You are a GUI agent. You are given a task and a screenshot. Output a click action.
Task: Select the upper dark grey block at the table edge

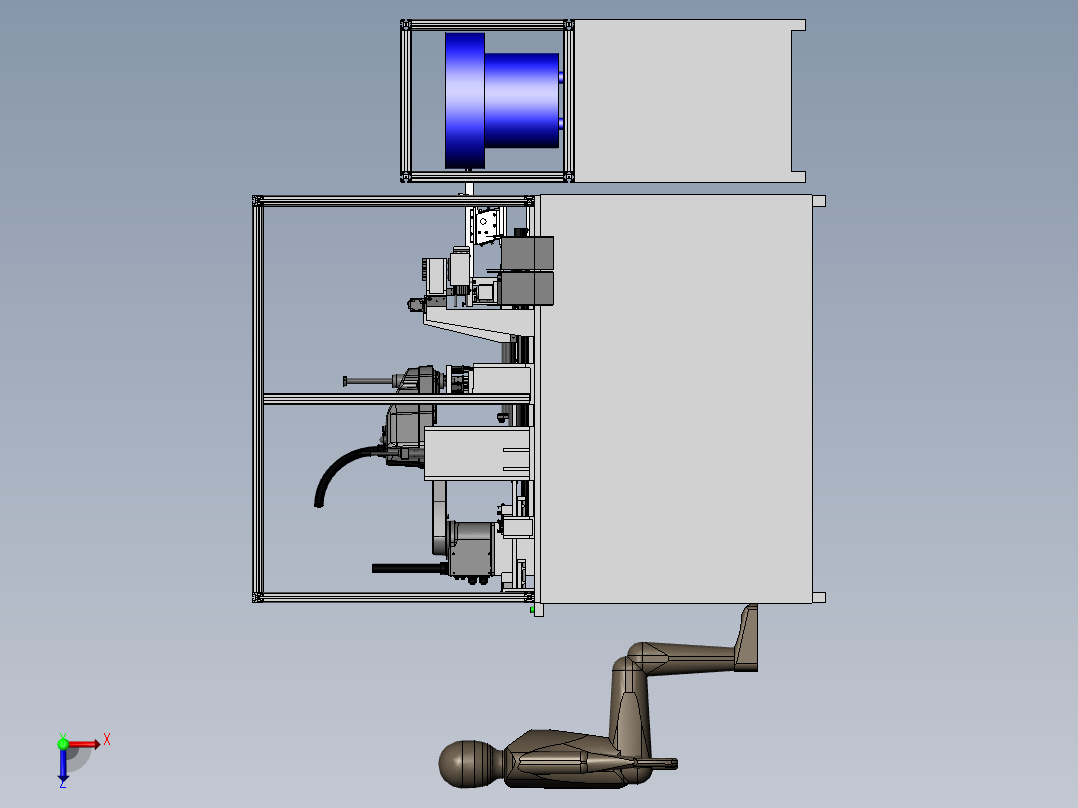[527, 253]
